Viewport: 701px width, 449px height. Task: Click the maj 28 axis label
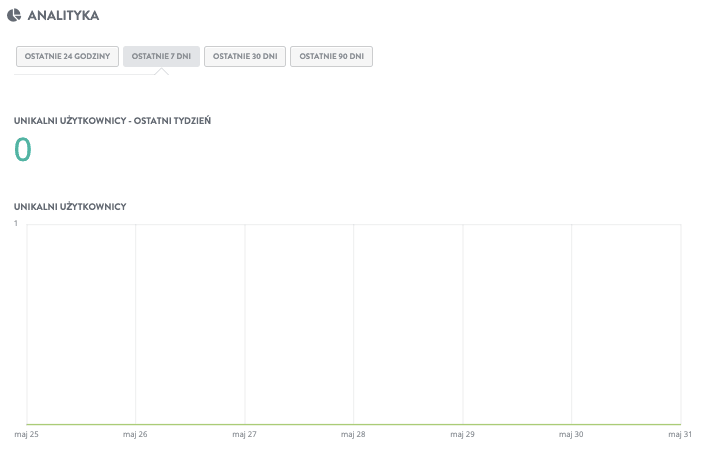click(353, 434)
